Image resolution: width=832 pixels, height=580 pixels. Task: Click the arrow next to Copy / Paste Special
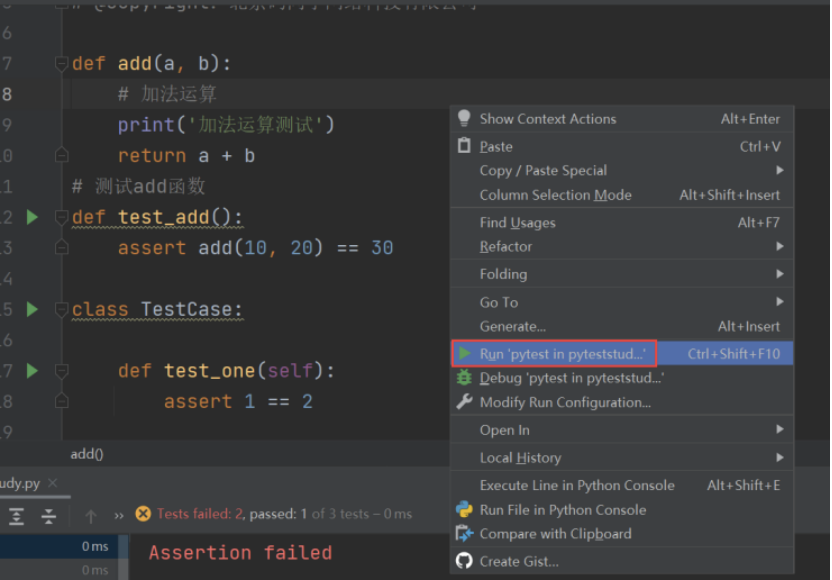[779, 170]
